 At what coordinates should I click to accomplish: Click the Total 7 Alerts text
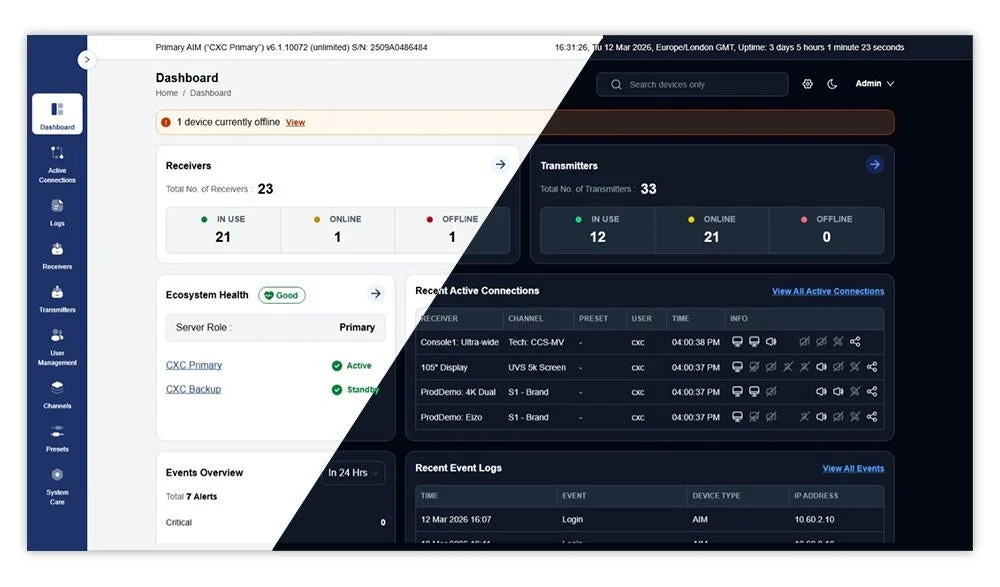tap(191, 496)
